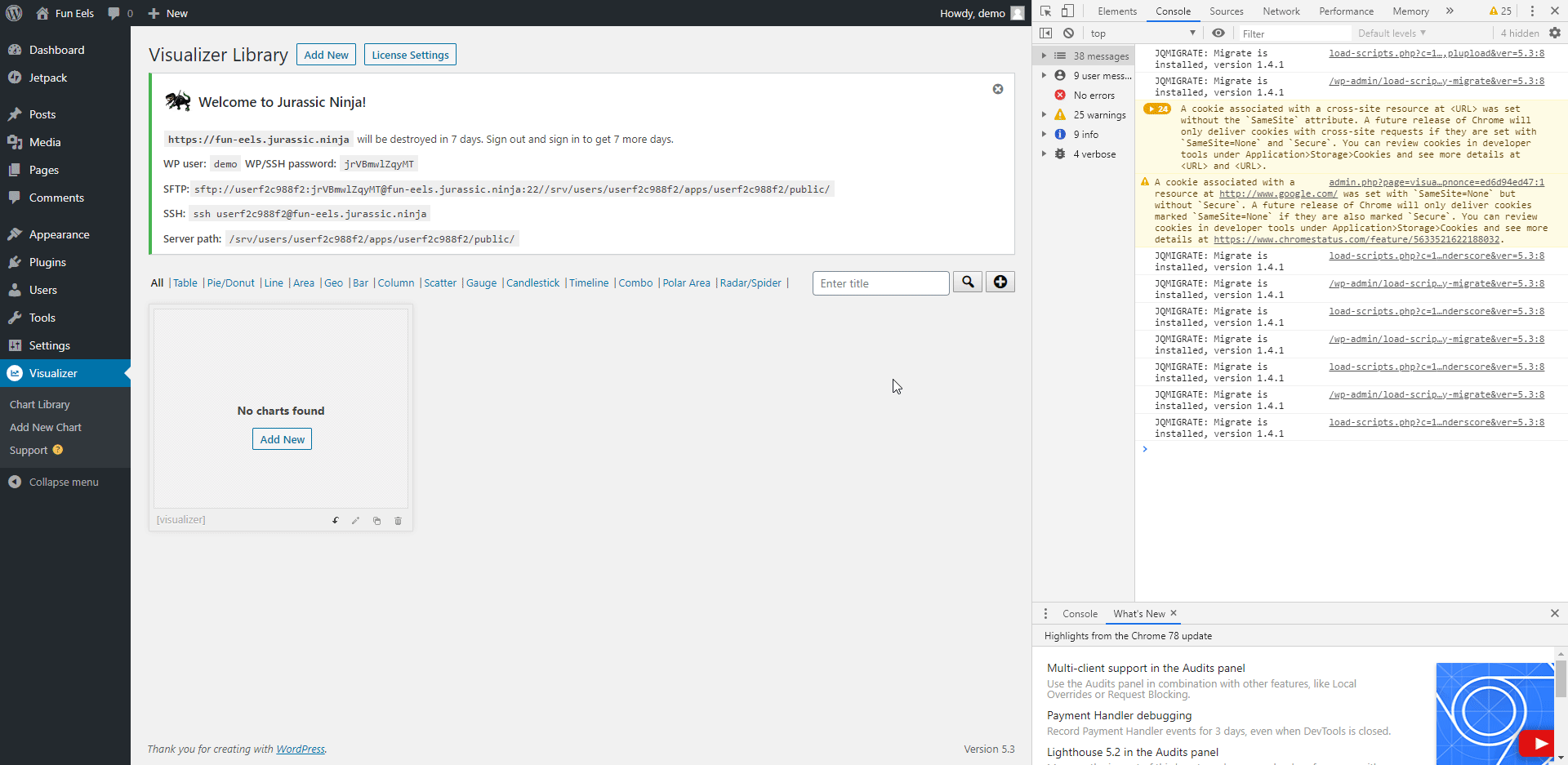Clone the chart with the copy icon
The image size is (1568, 765).
pos(376,520)
